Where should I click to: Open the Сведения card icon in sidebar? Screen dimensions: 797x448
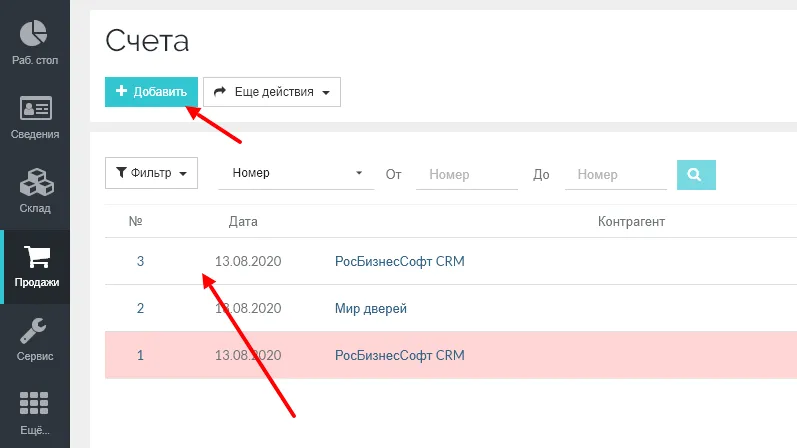pyautogui.click(x=35, y=108)
